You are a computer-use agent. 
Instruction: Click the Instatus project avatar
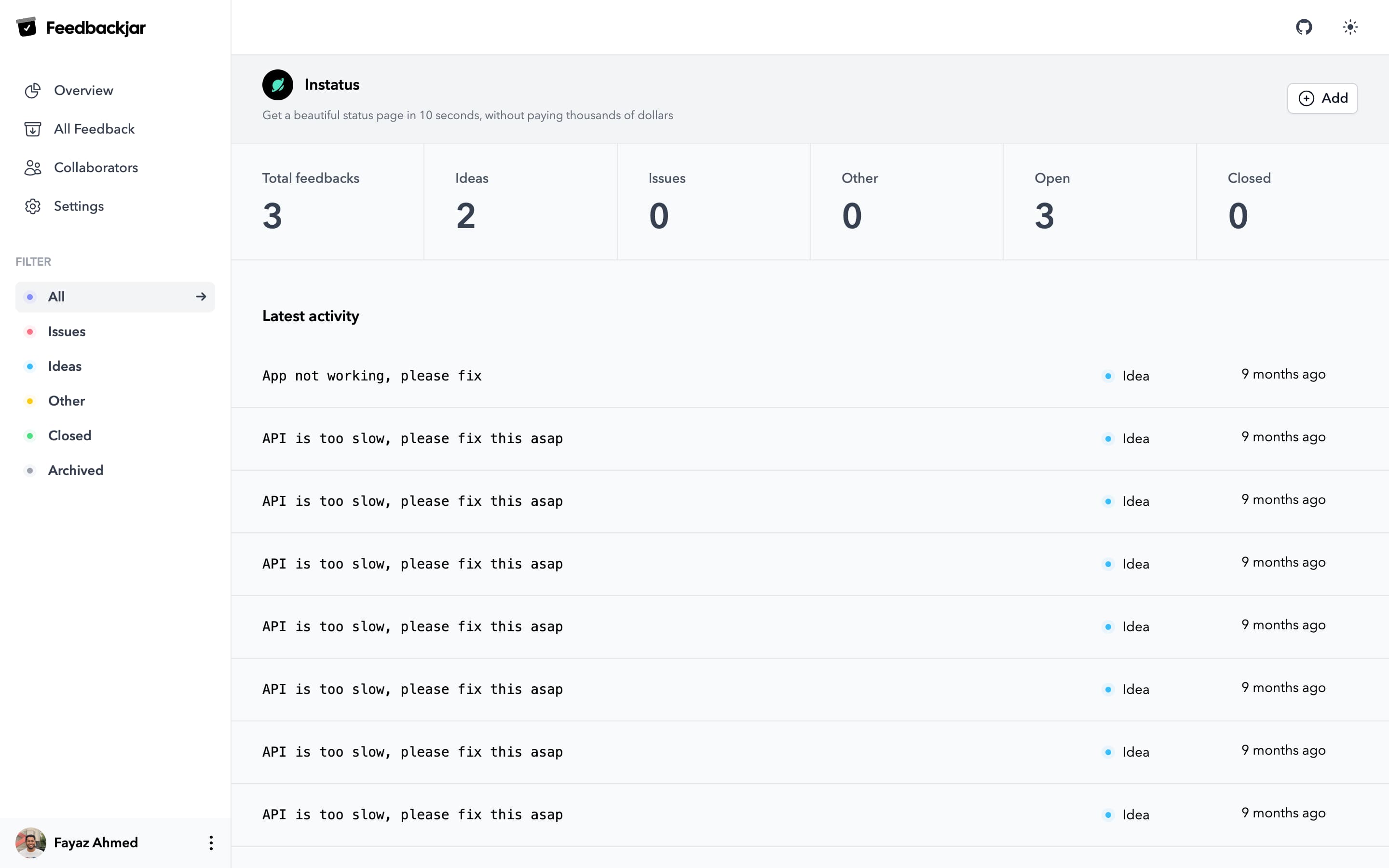tap(277, 84)
